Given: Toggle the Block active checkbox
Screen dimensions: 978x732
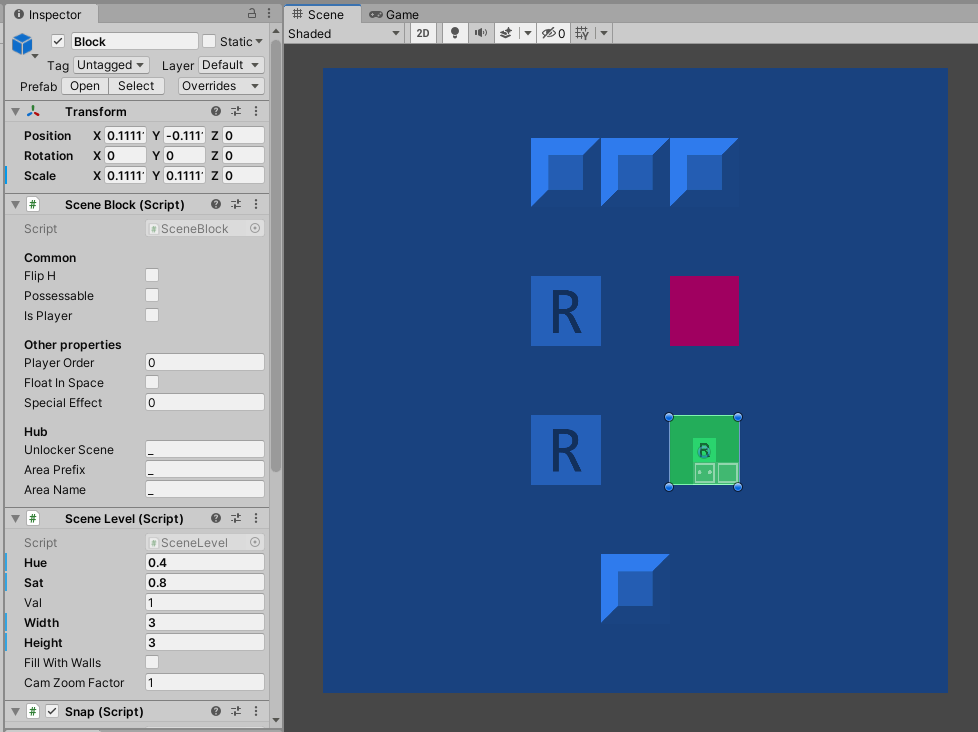Looking at the screenshot, I should click(x=58, y=41).
